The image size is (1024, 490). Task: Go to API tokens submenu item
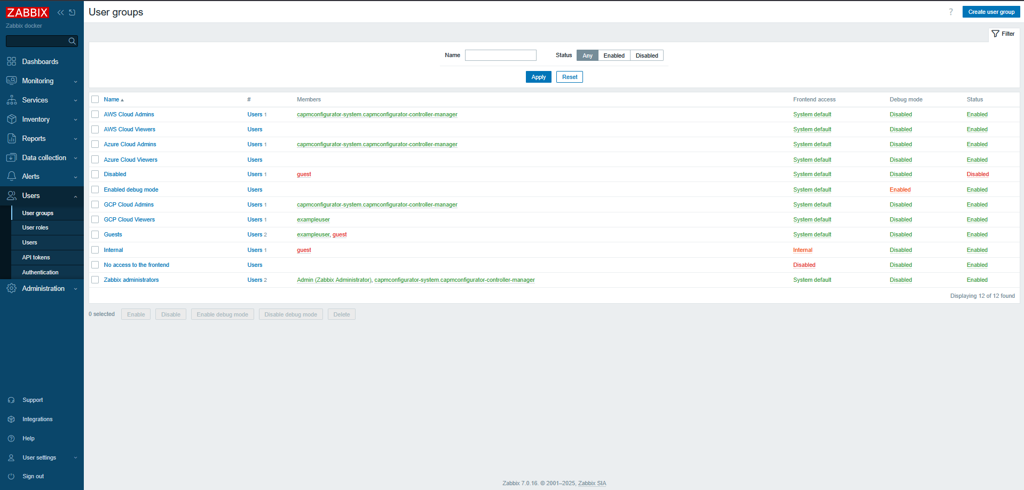tap(36, 257)
